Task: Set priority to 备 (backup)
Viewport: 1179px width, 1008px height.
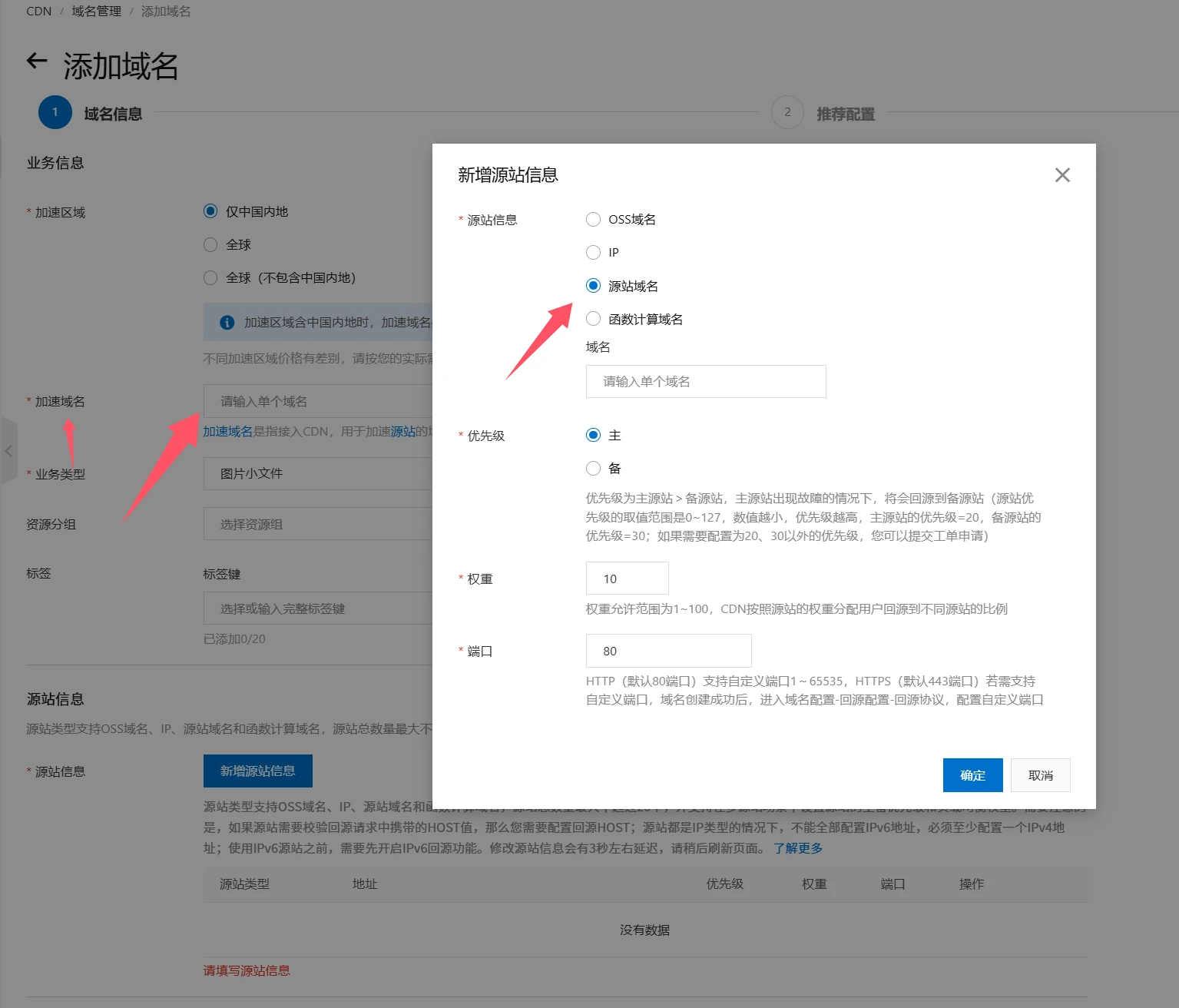Action: [x=593, y=469]
